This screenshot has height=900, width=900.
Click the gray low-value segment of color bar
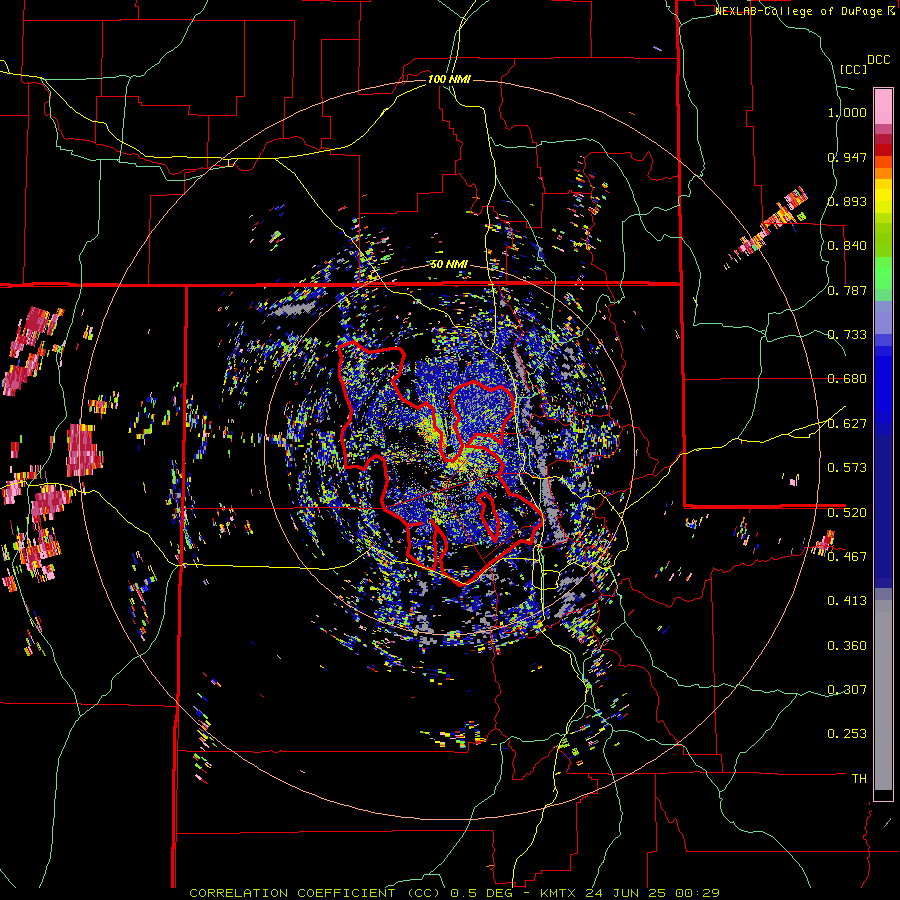(883, 695)
